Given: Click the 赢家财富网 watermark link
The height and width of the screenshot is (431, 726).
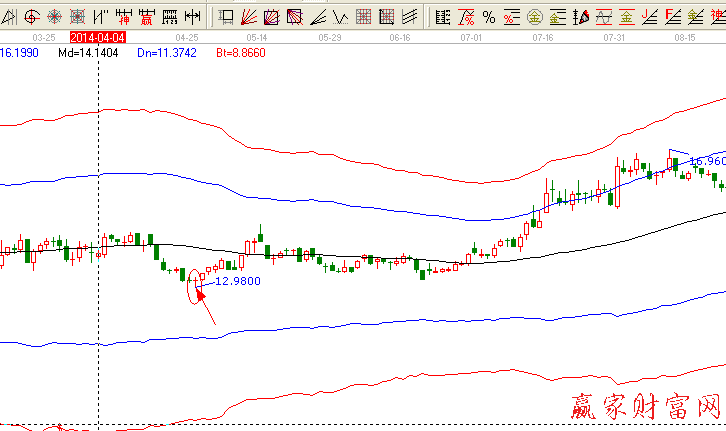Looking at the screenshot, I should tap(646, 407).
